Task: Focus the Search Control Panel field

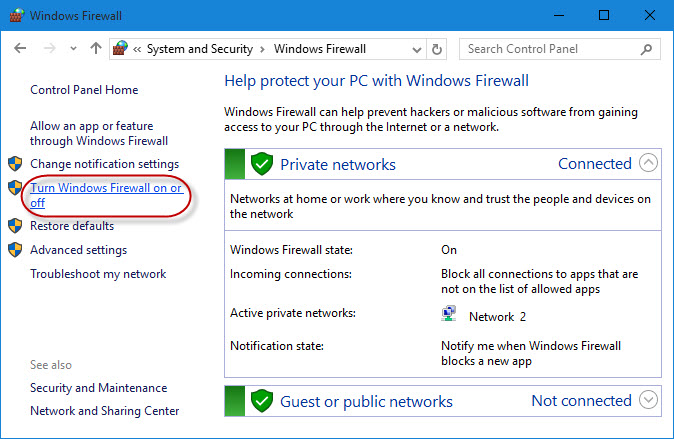Action: (548, 49)
